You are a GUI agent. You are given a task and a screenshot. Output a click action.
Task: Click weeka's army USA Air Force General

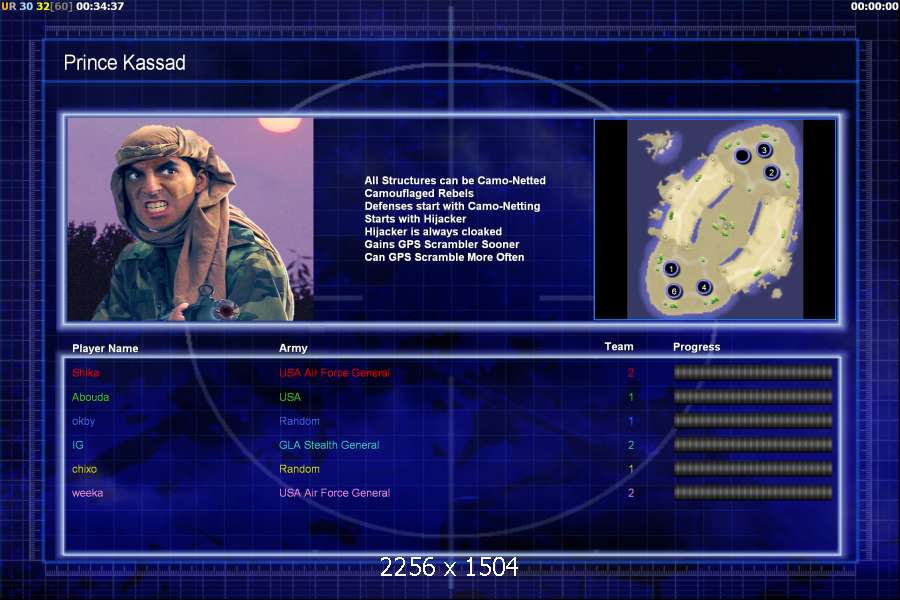tap(335, 493)
